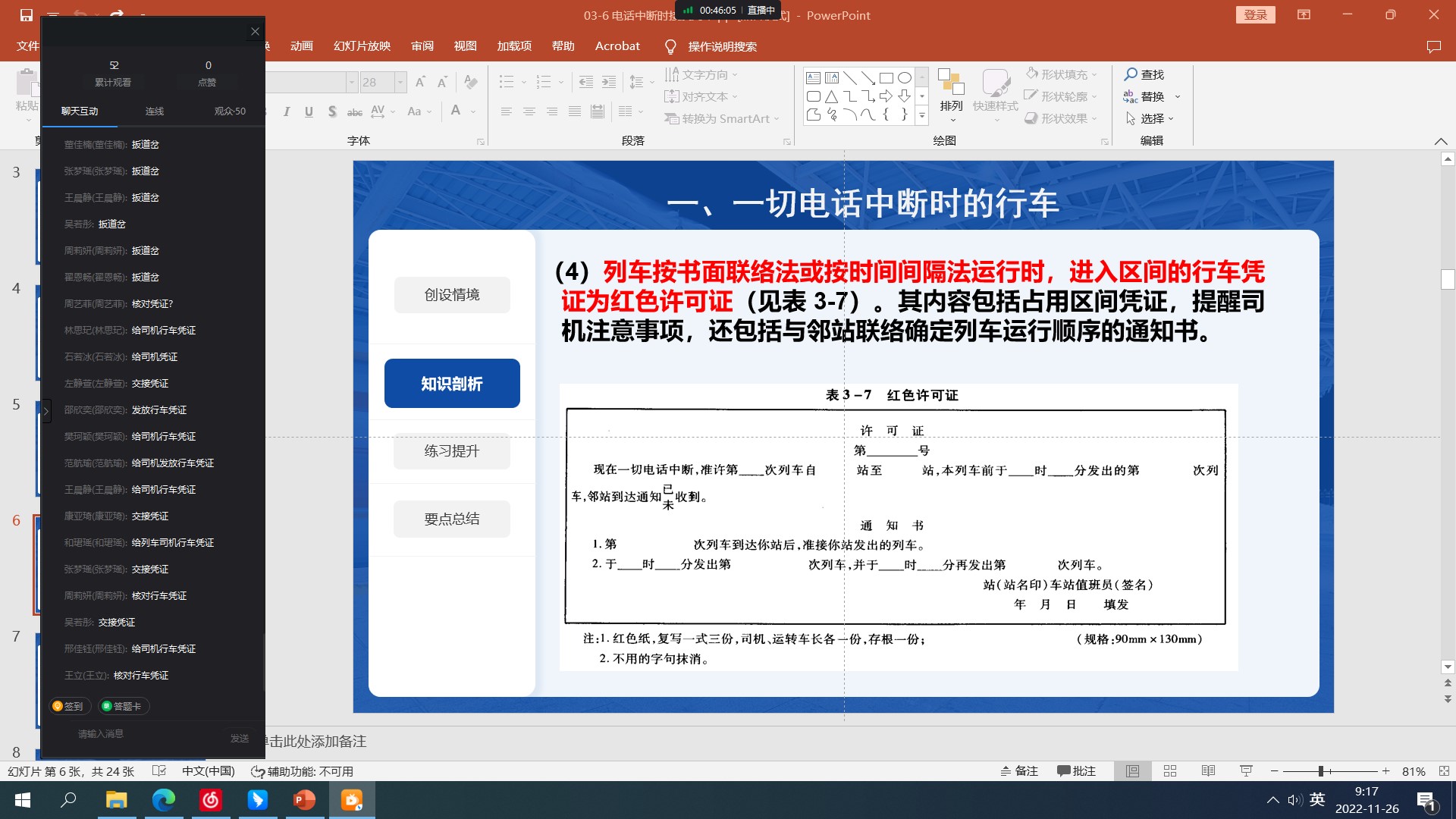This screenshot has width=1456, height=819.
Task: Toggle italic formatting
Action: coord(287,111)
